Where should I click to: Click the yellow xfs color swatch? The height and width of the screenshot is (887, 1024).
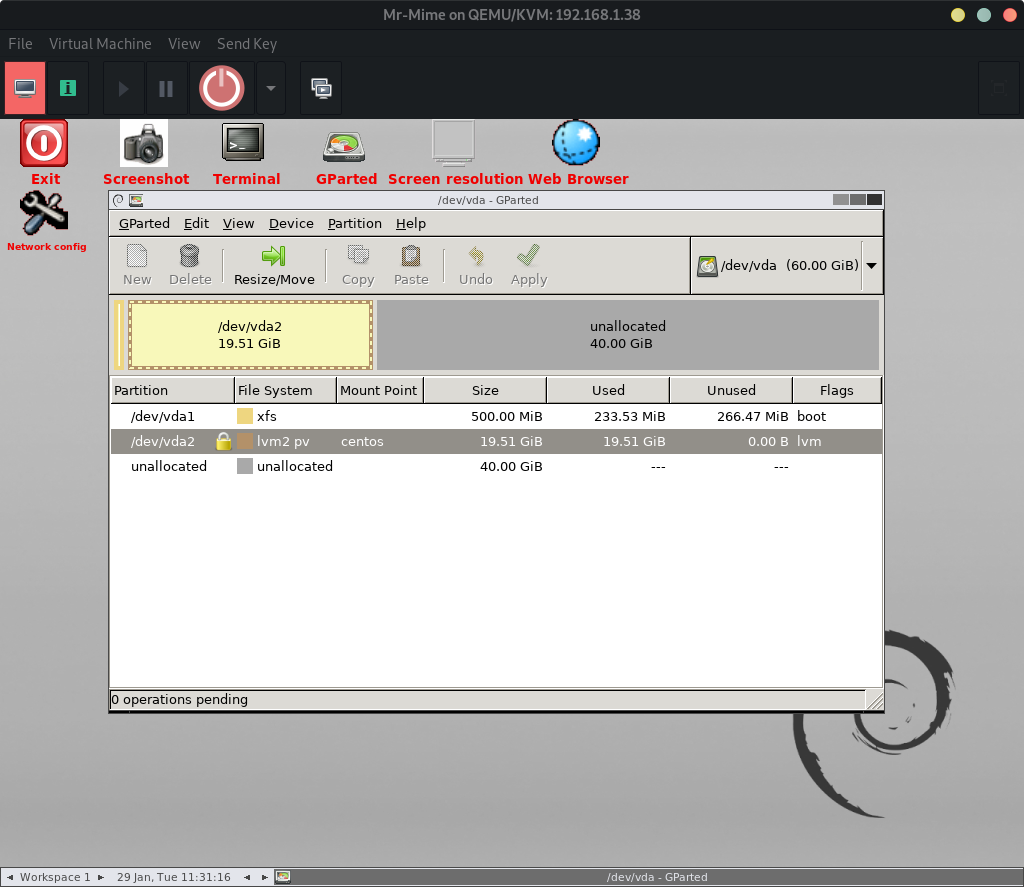(245, 416)
